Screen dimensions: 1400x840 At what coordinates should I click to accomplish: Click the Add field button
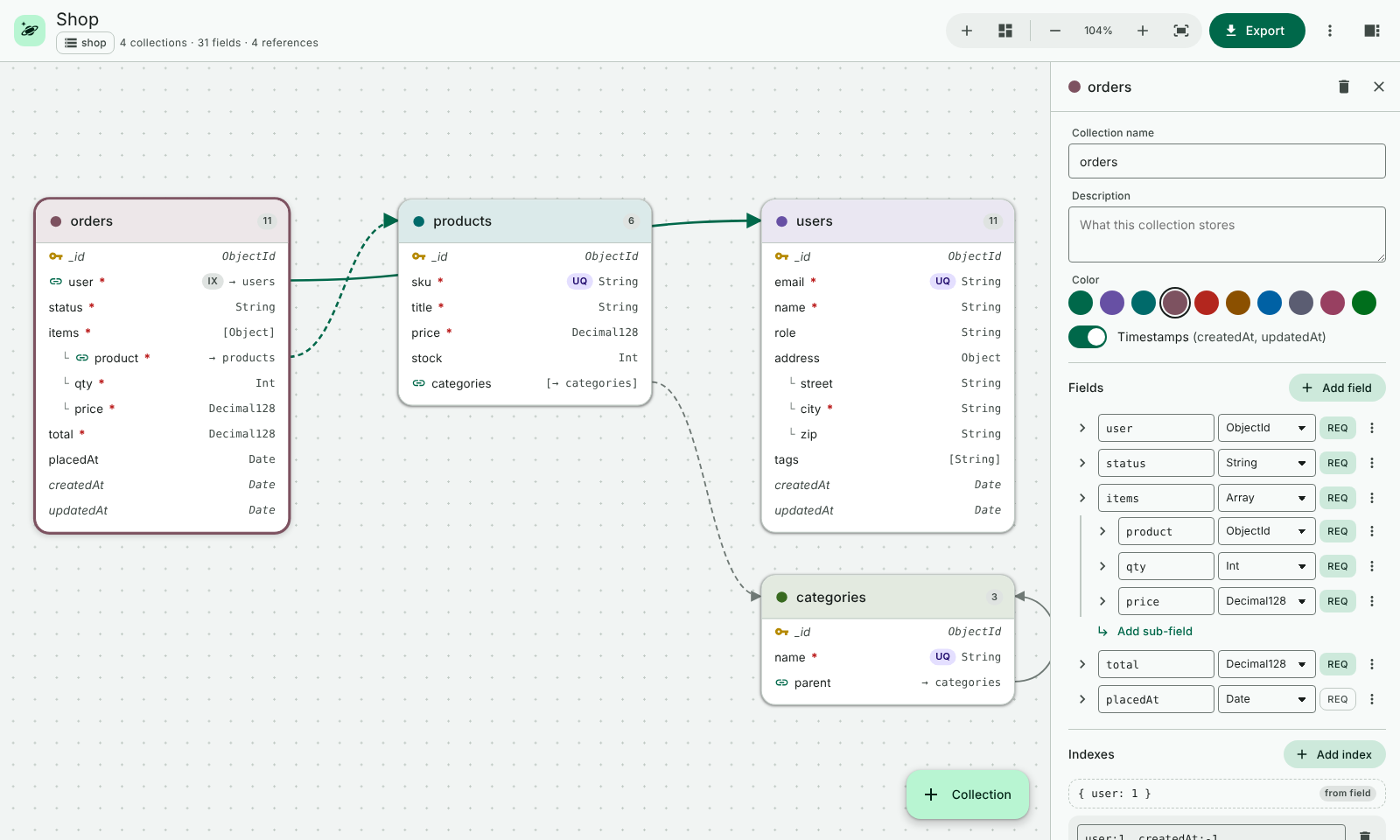coord(1337,388)
